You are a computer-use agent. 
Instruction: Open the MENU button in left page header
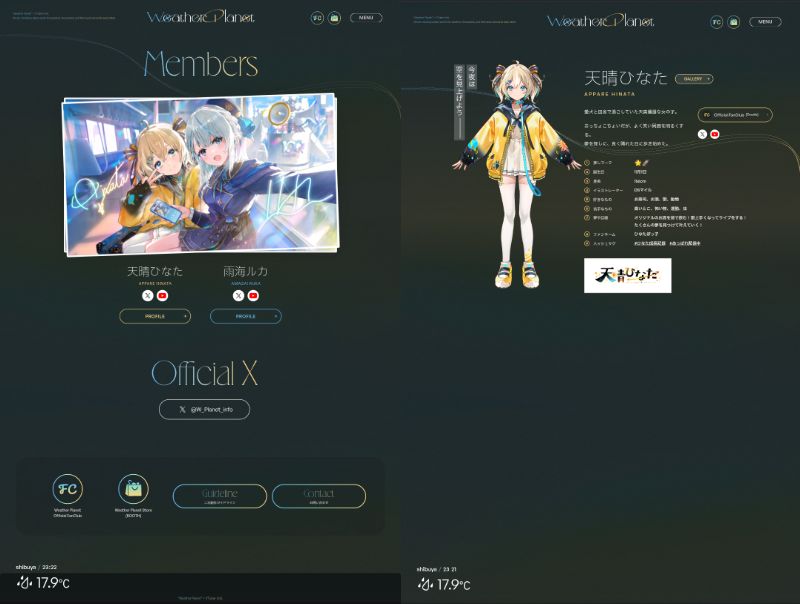(366, 18)
